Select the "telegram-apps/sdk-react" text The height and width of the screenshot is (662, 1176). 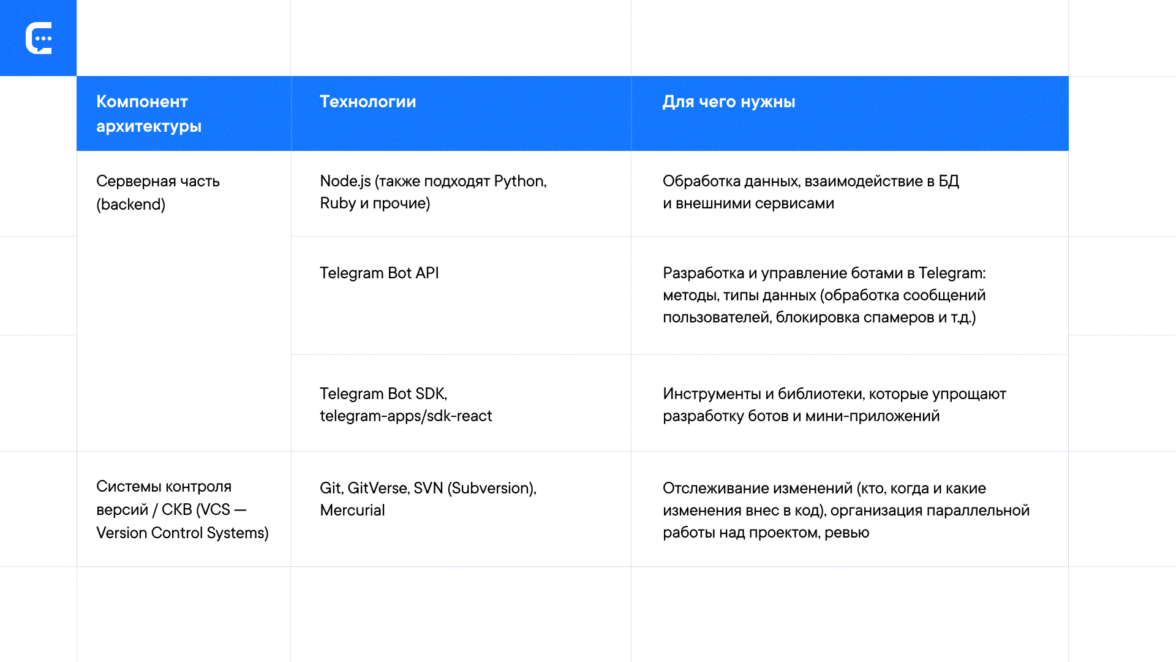click(x=406, y=416)
